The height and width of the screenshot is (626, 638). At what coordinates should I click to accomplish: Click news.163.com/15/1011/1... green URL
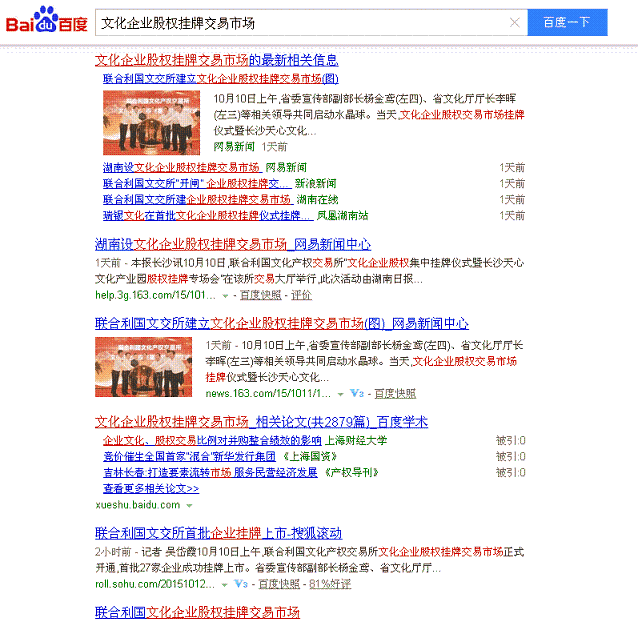pos(268,394)
